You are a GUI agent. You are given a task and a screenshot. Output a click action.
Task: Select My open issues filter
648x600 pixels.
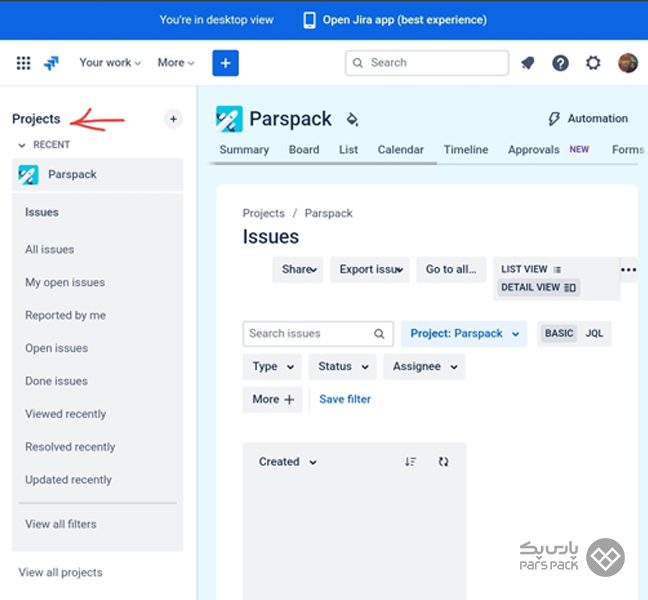pos(65,282)
